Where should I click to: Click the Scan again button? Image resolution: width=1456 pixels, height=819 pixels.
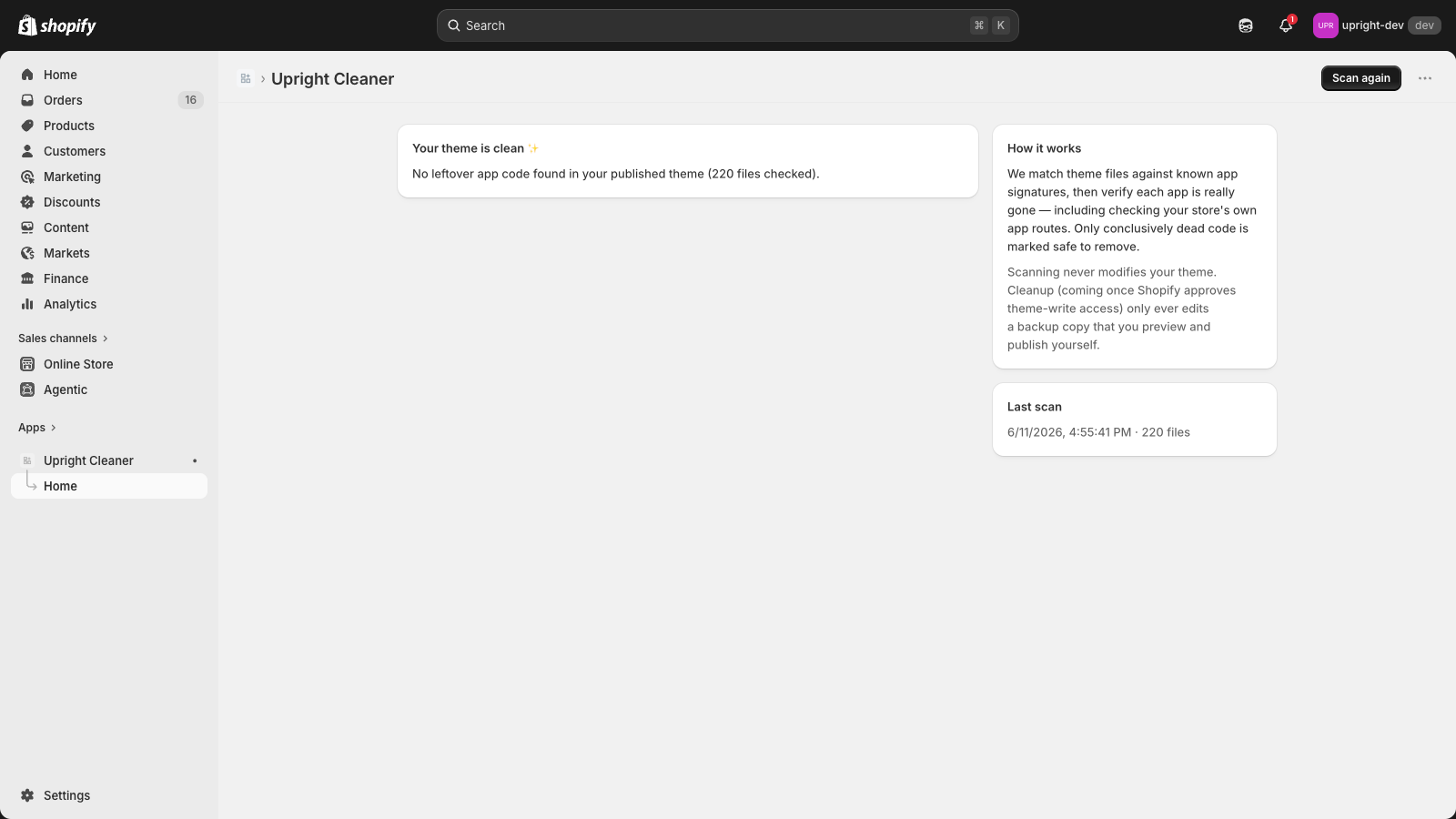[x=1361, y=78]
